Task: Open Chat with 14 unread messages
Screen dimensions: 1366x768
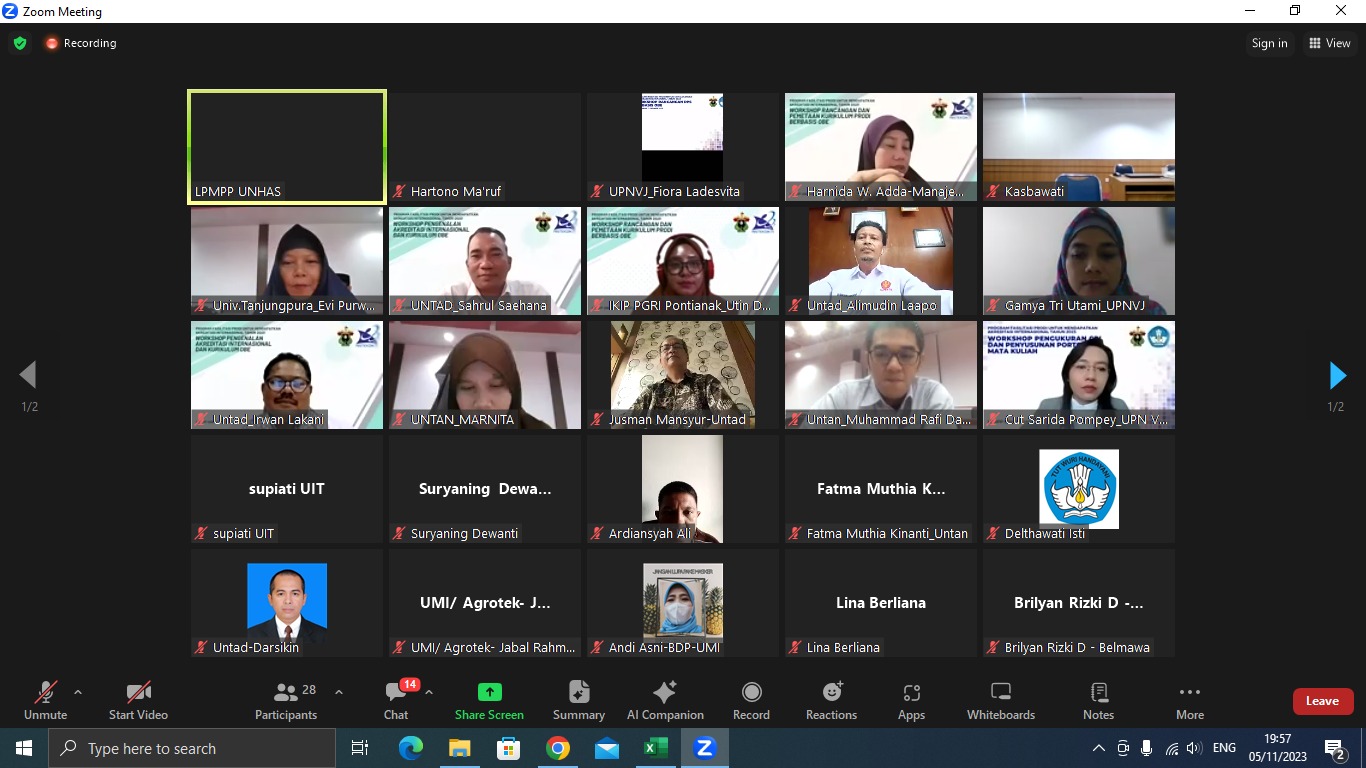Action: point(396,700)
